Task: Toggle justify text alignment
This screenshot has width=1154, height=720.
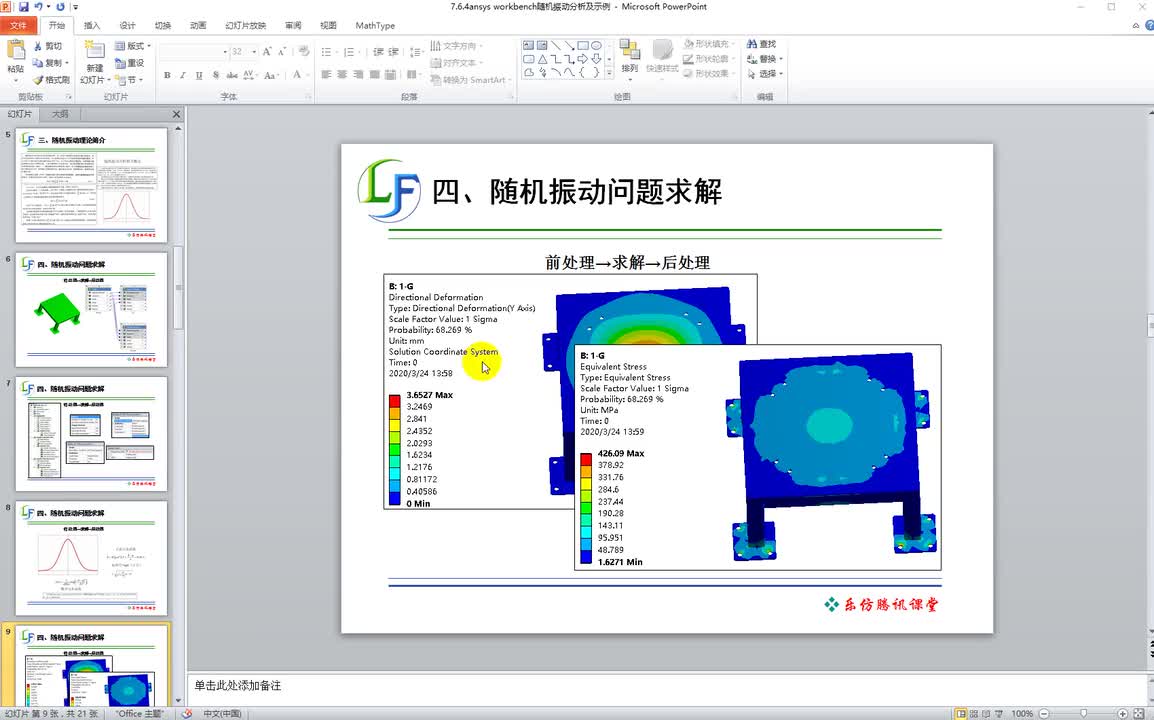Action: [x=375, y=74]
